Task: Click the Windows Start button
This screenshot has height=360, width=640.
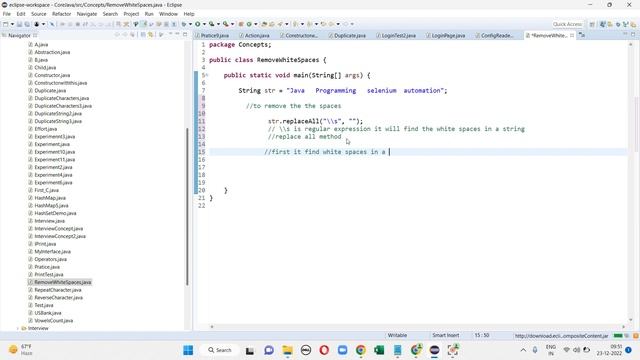Action: [188, 350]
